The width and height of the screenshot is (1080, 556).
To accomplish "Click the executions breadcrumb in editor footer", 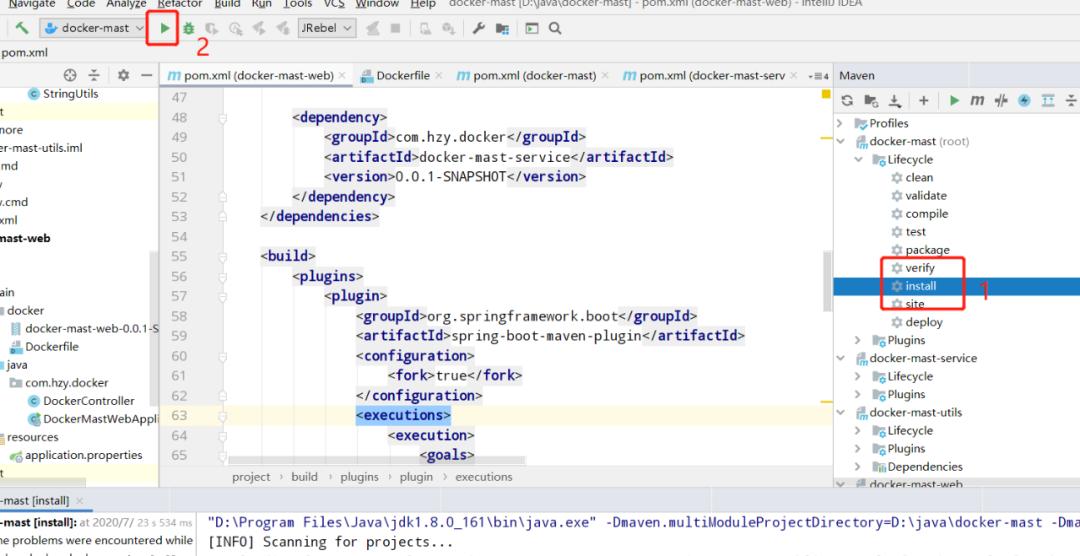I will tap(484, 477).
